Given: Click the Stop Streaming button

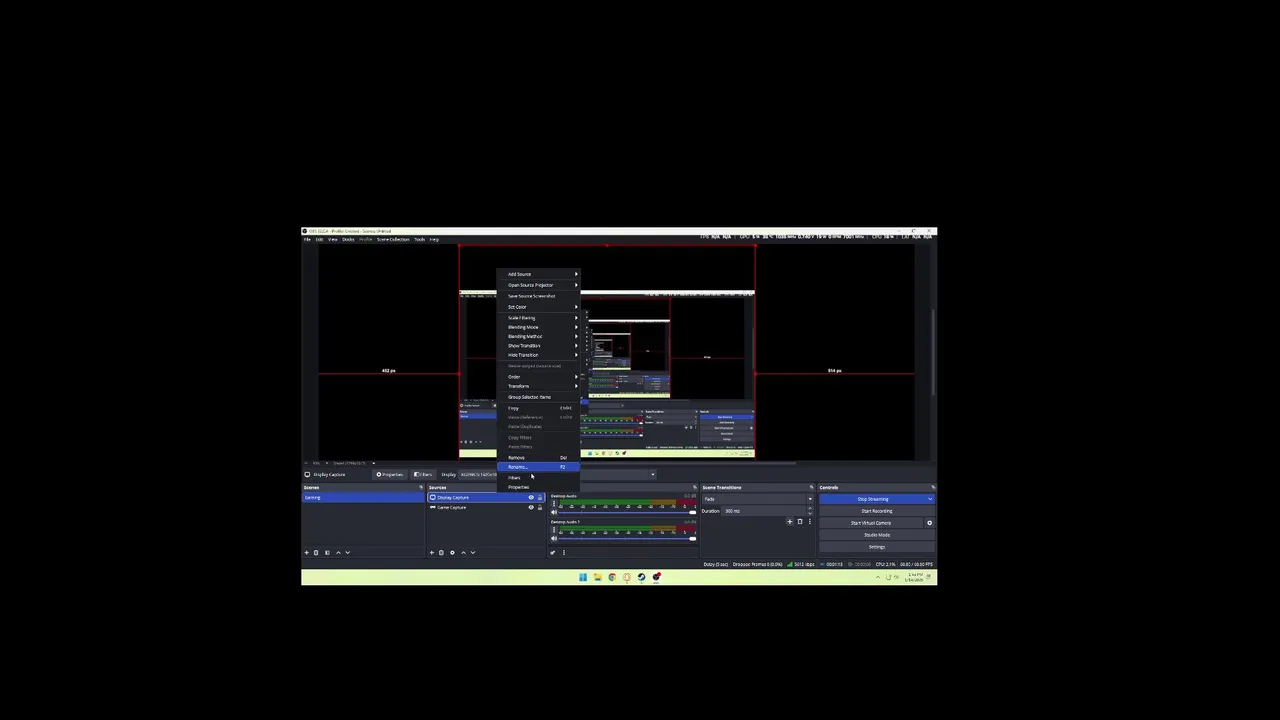Looking at the screenshot, I should pyautogui.click(x=872, y=499).
